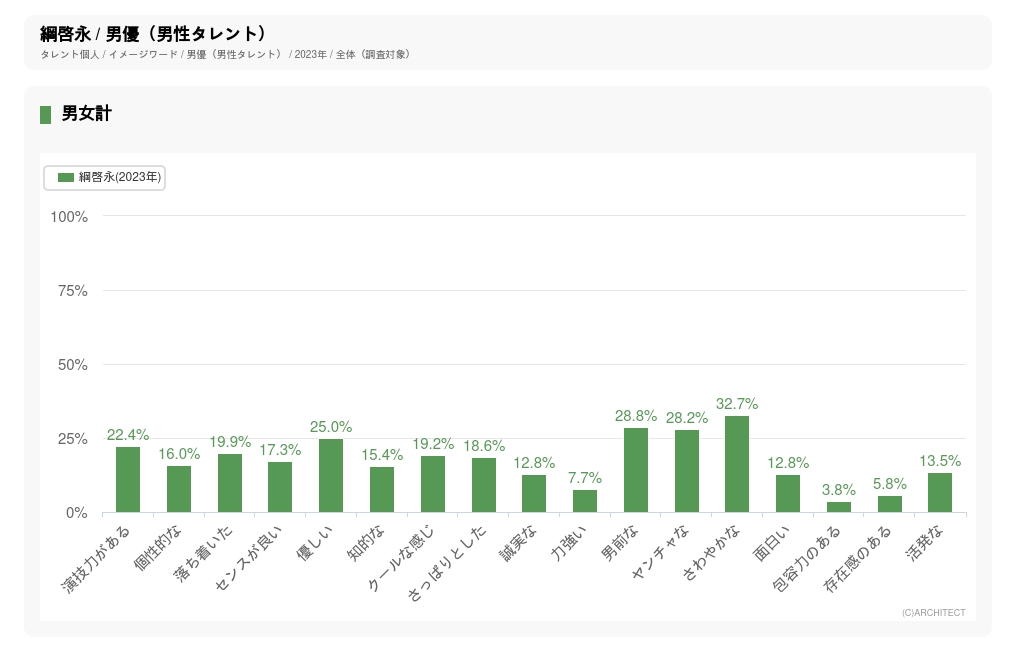Click the 包容力のある 3.8% bar

(x=839, y=507)
